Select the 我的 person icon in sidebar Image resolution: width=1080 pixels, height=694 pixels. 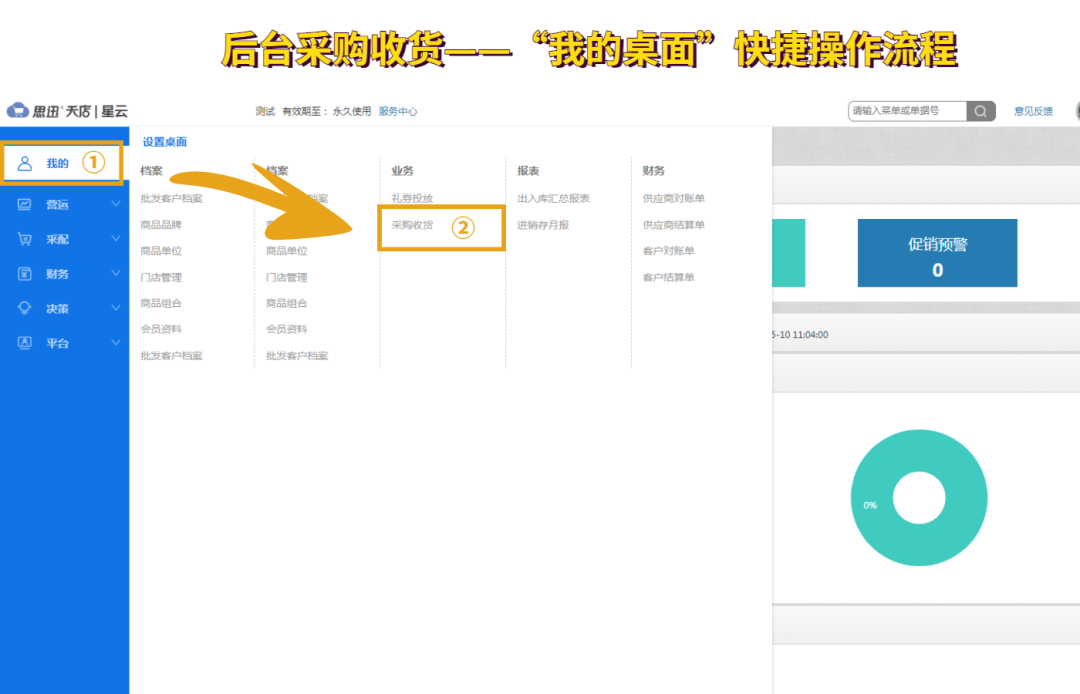(24, 162)
